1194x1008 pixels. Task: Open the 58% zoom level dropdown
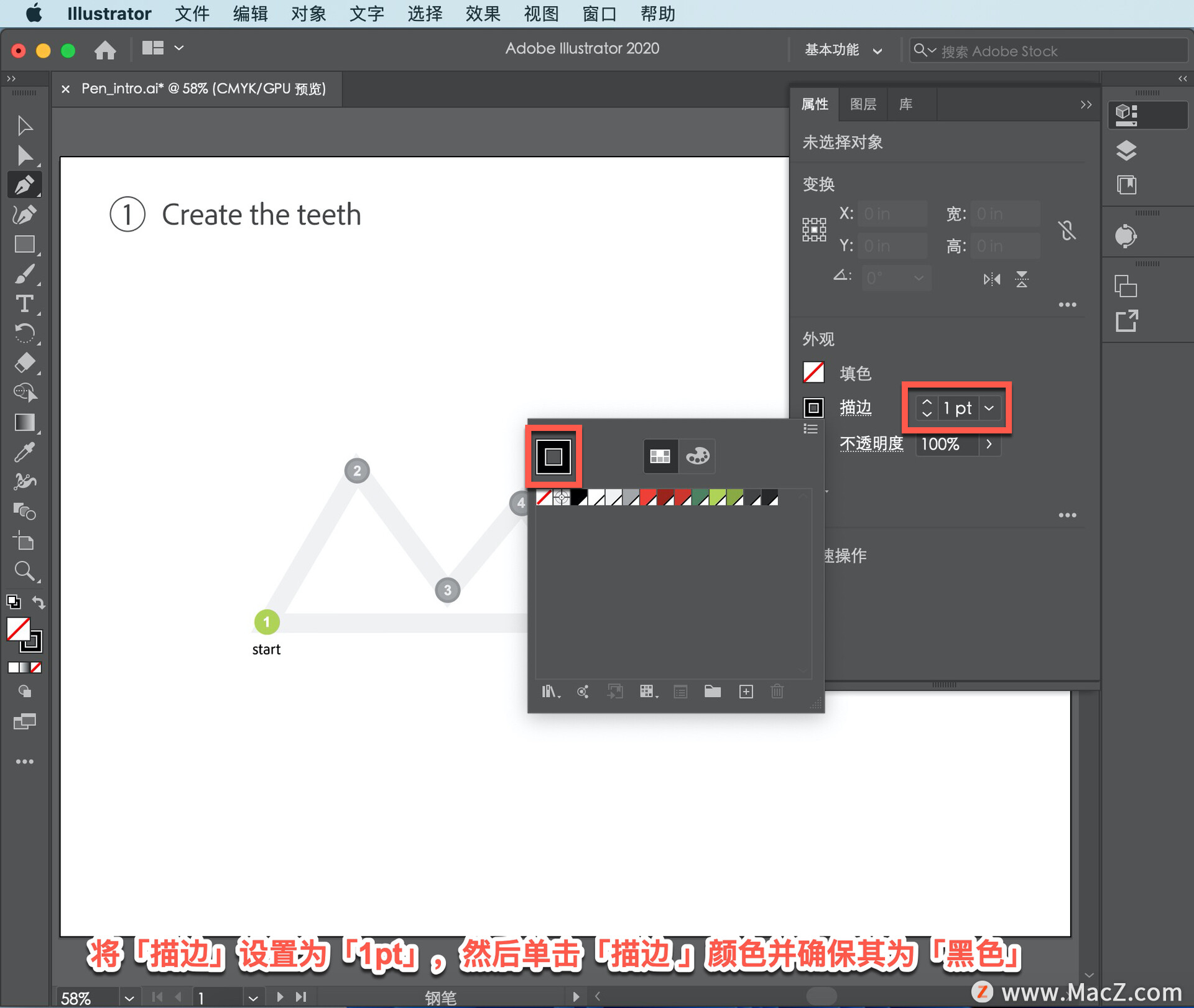pos(129,997)
